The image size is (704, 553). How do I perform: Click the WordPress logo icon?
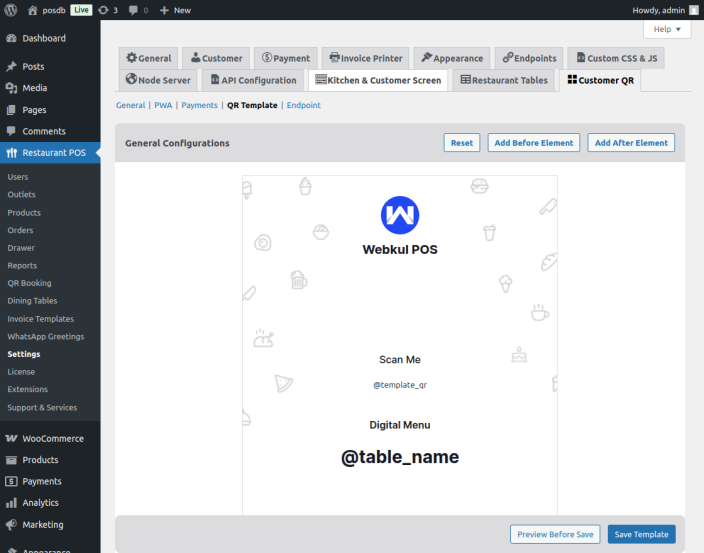(x=11, y=10)
